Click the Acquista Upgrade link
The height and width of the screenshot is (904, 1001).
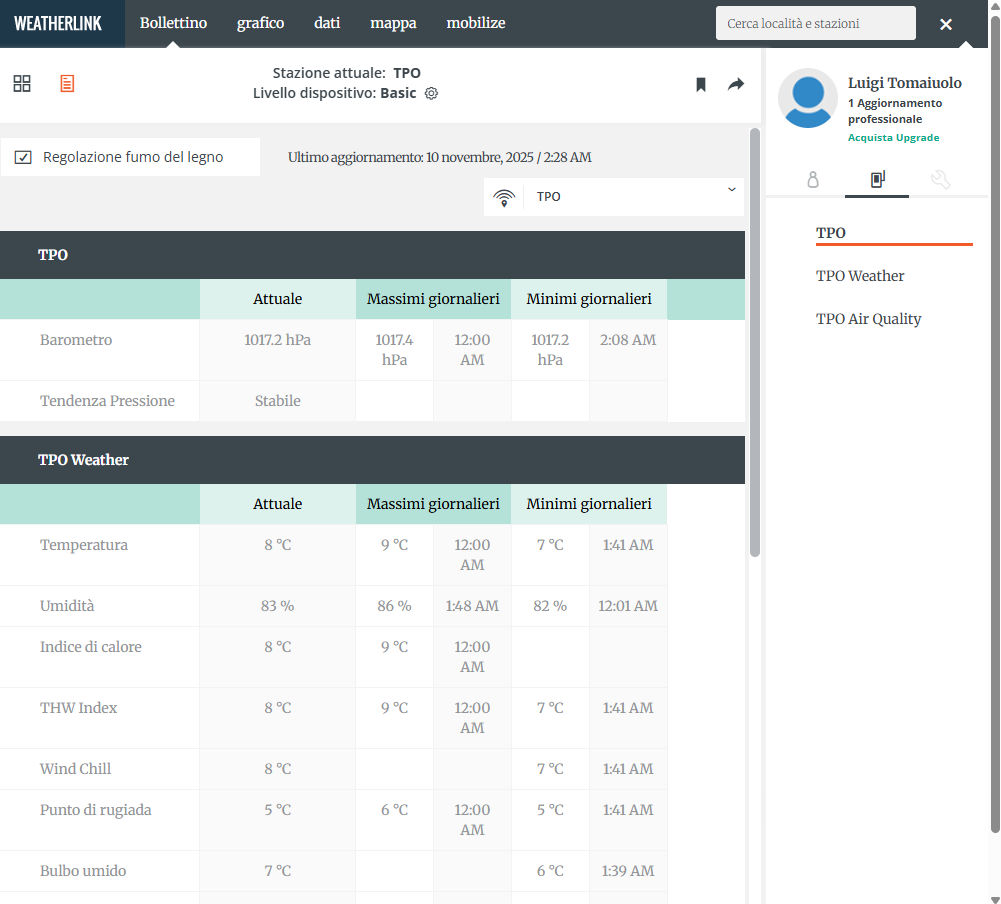[x=893, y=138]
